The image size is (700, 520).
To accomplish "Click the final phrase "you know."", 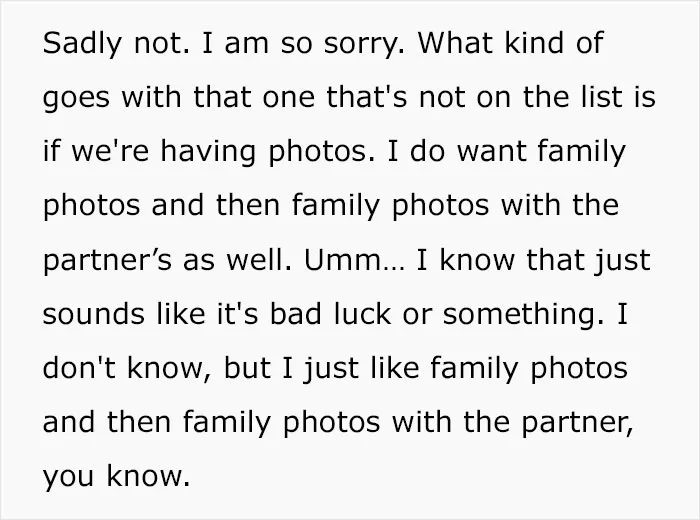I will tap(117, 478).
